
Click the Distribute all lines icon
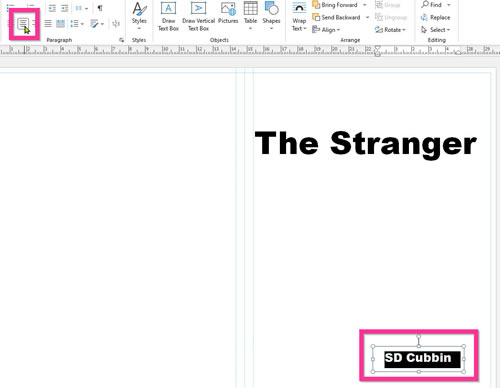60,24
